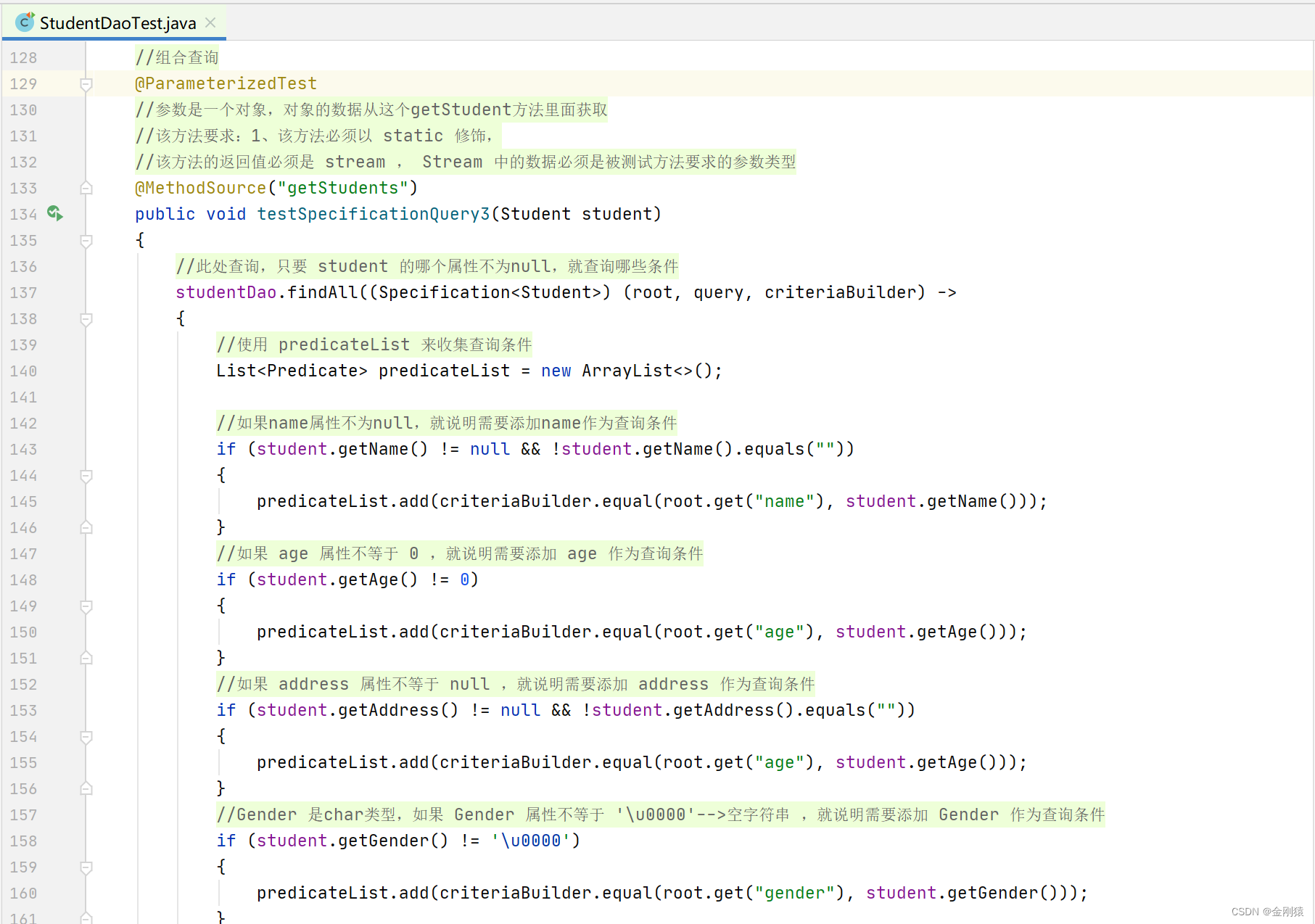Click the Gender char type comment on line 157

661,814
